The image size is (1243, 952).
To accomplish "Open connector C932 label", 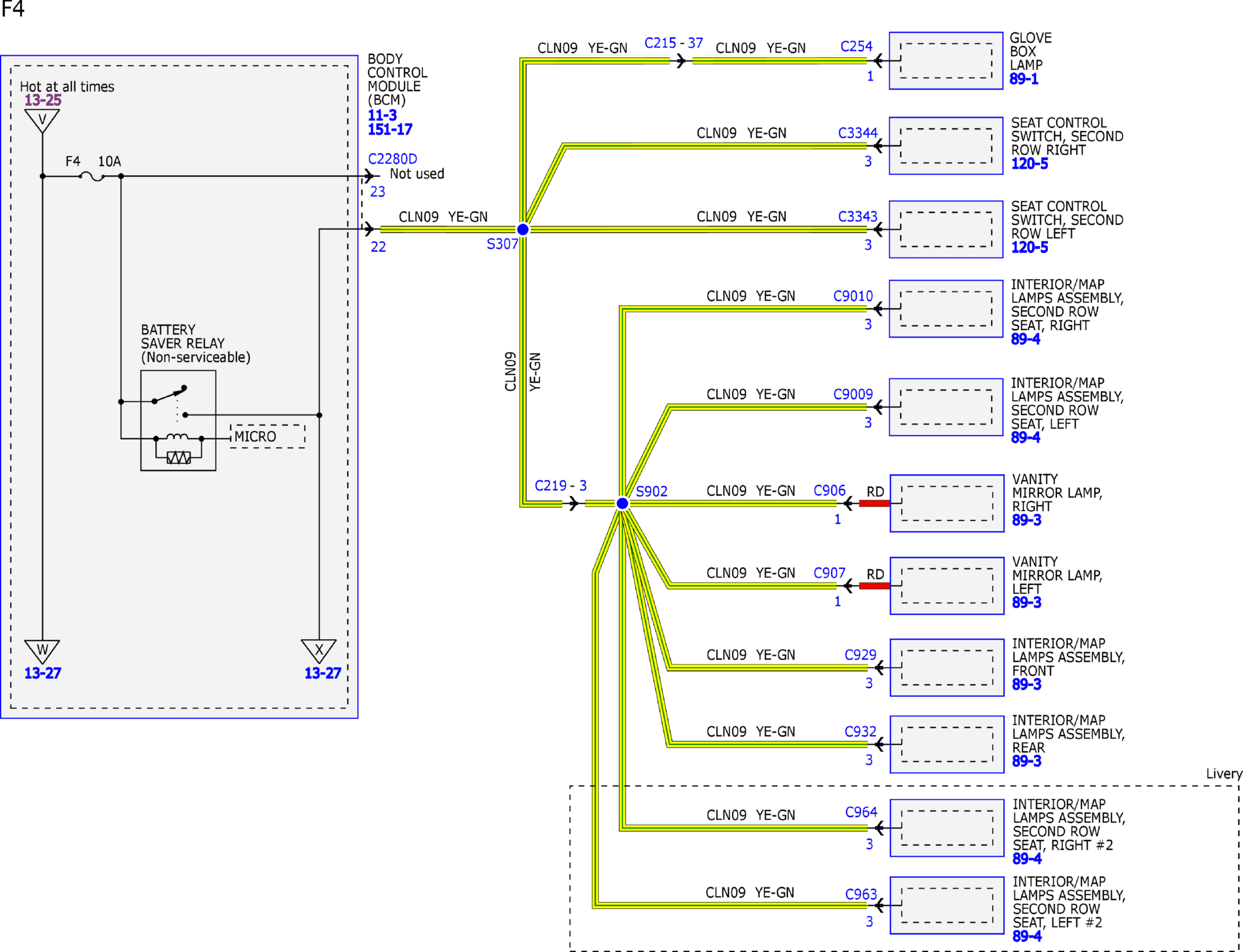I will [860, 731].
